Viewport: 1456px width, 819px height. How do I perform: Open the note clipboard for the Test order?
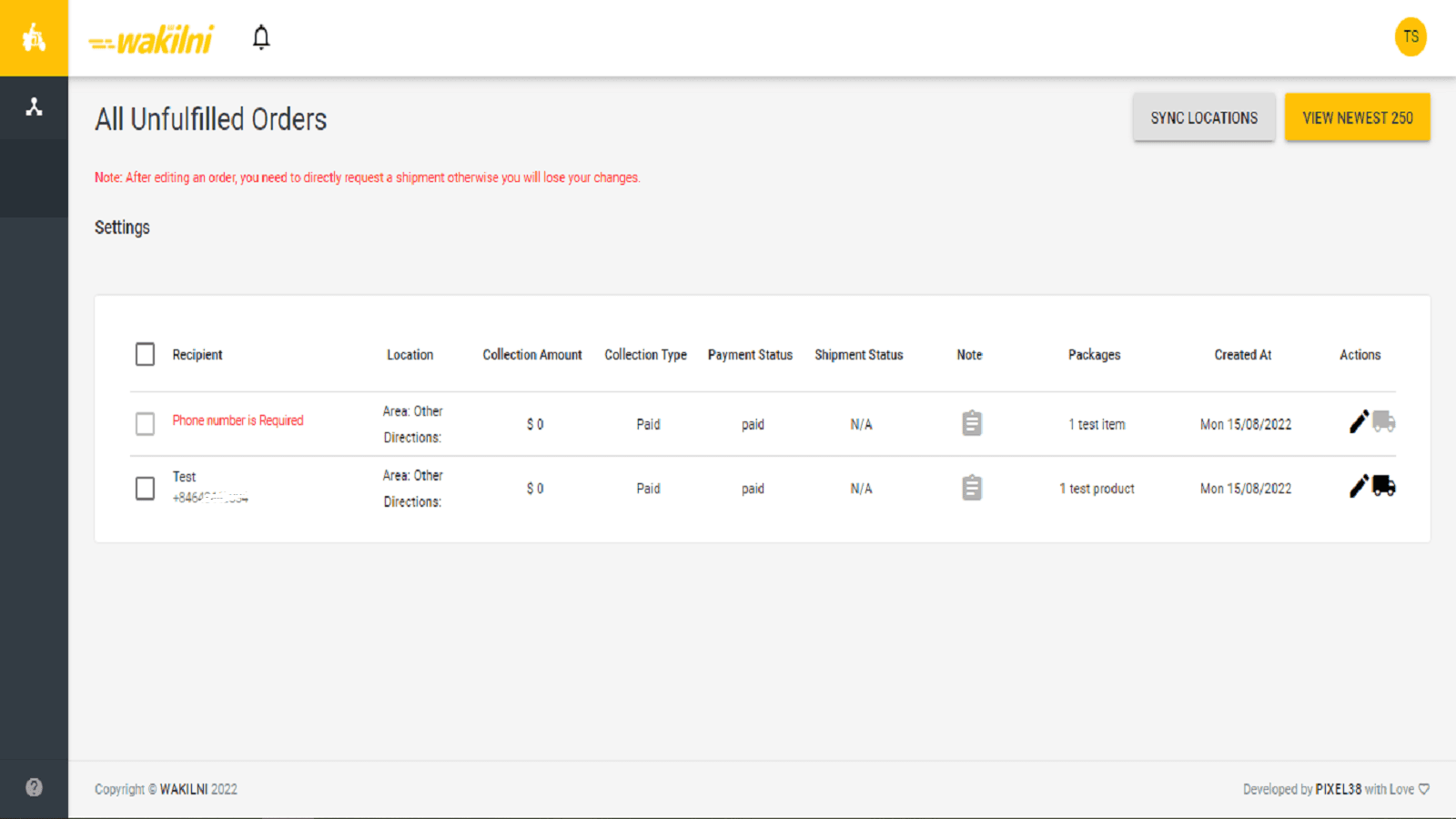(971, 488)
